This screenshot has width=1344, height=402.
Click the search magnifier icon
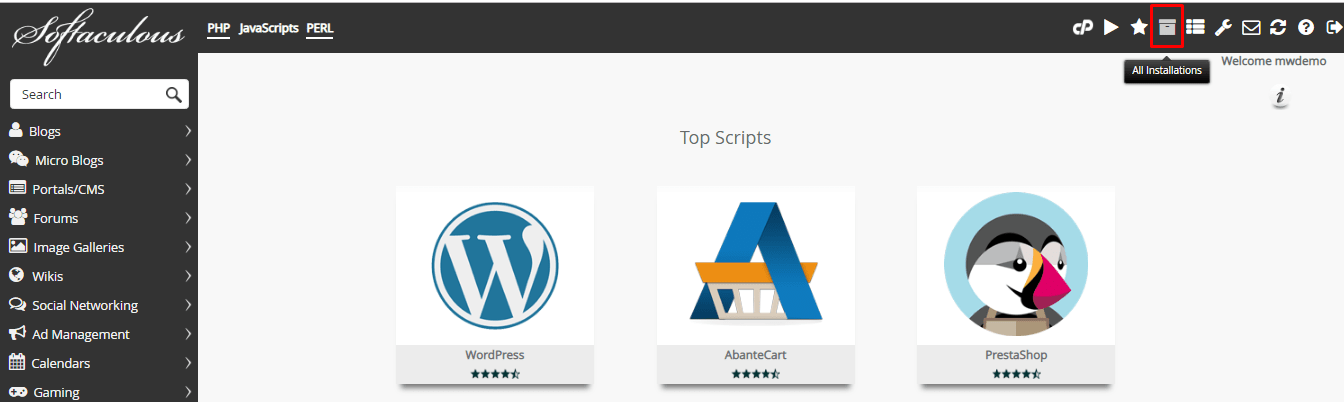tap(174, 95)
